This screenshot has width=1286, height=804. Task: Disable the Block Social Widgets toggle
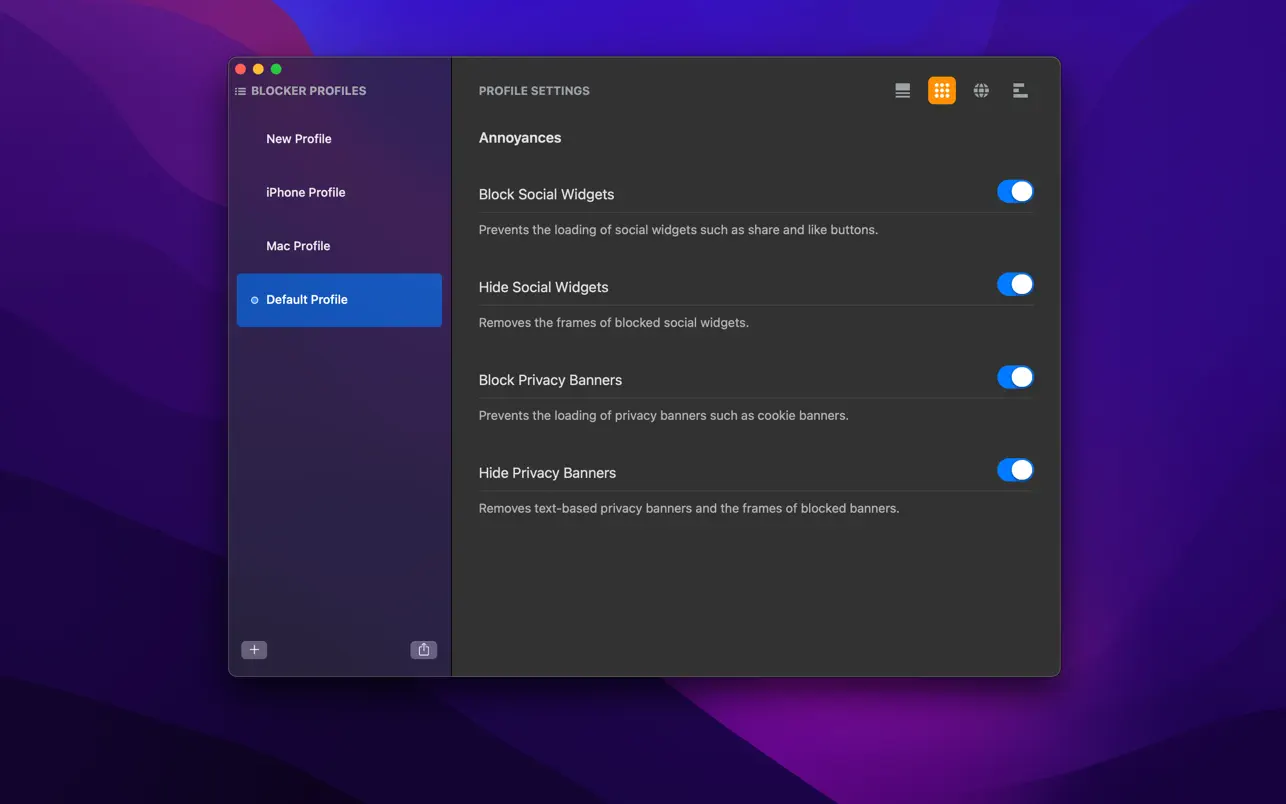pyautogui.click(x=1014, y=192)
